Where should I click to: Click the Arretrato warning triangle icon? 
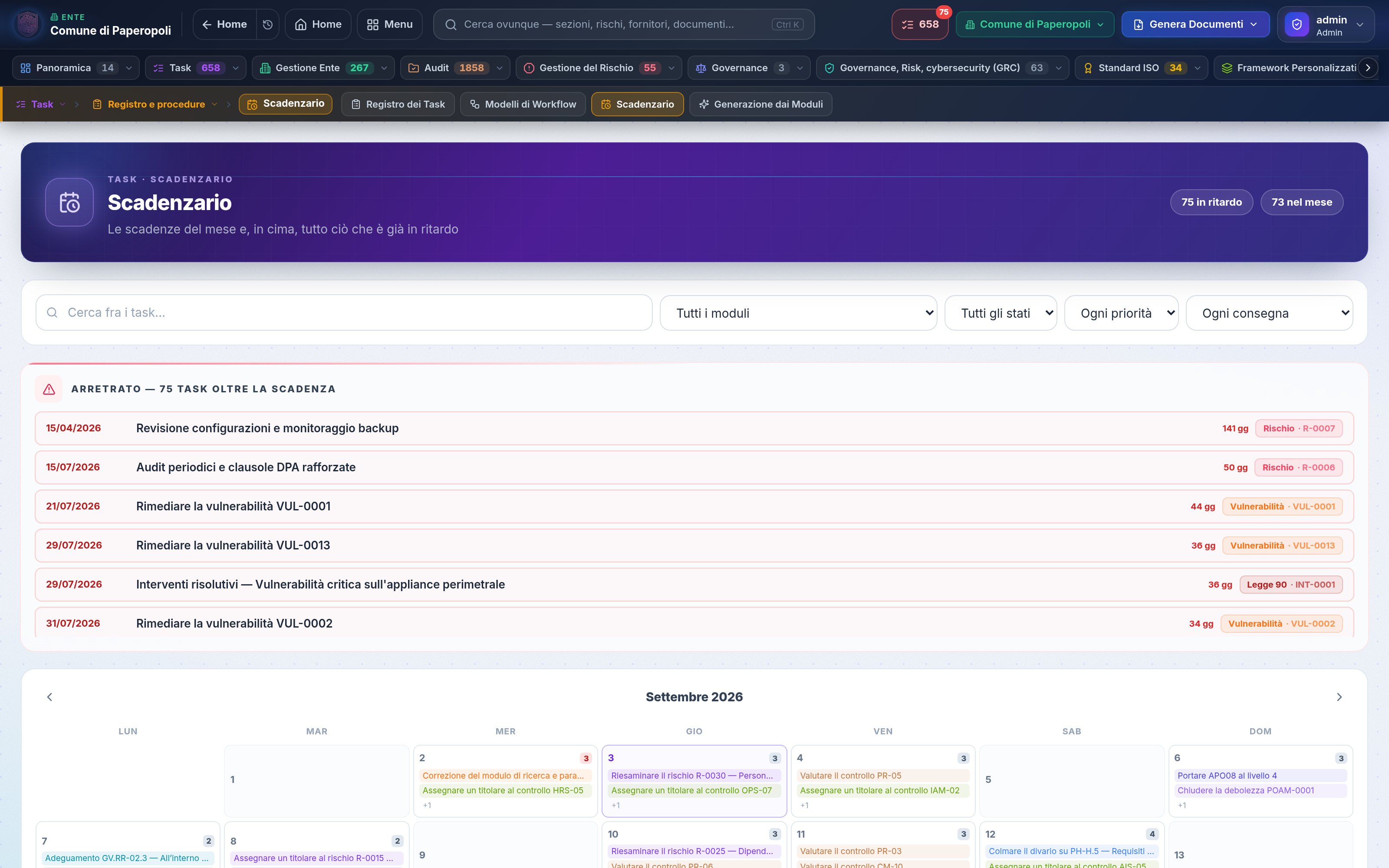click(x=49, y=389)
